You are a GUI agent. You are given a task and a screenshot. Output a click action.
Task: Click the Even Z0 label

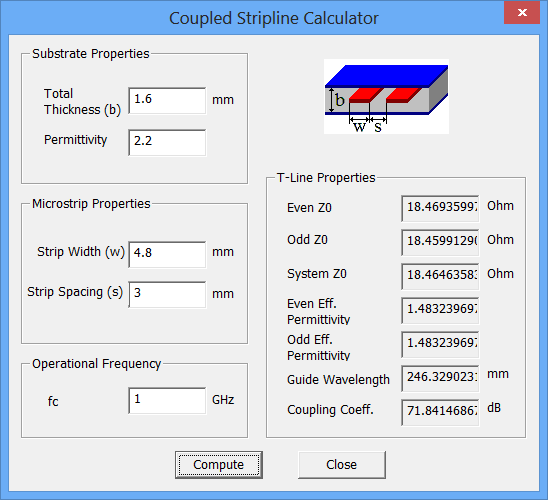[309, 208]
